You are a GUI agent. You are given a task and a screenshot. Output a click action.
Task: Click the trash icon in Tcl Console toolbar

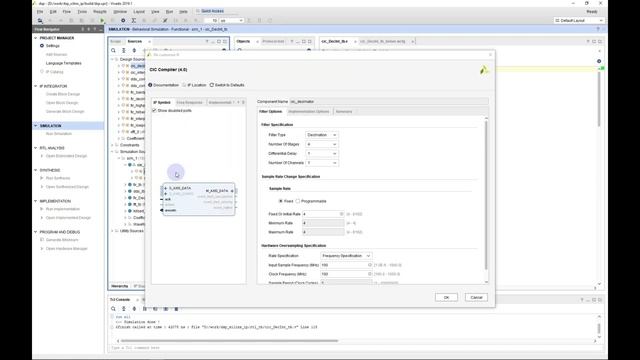[176, 309]
